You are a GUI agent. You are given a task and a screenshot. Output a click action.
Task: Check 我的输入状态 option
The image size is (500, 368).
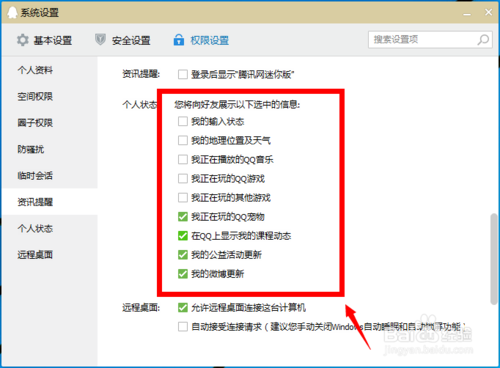click(x=183, y=121)
